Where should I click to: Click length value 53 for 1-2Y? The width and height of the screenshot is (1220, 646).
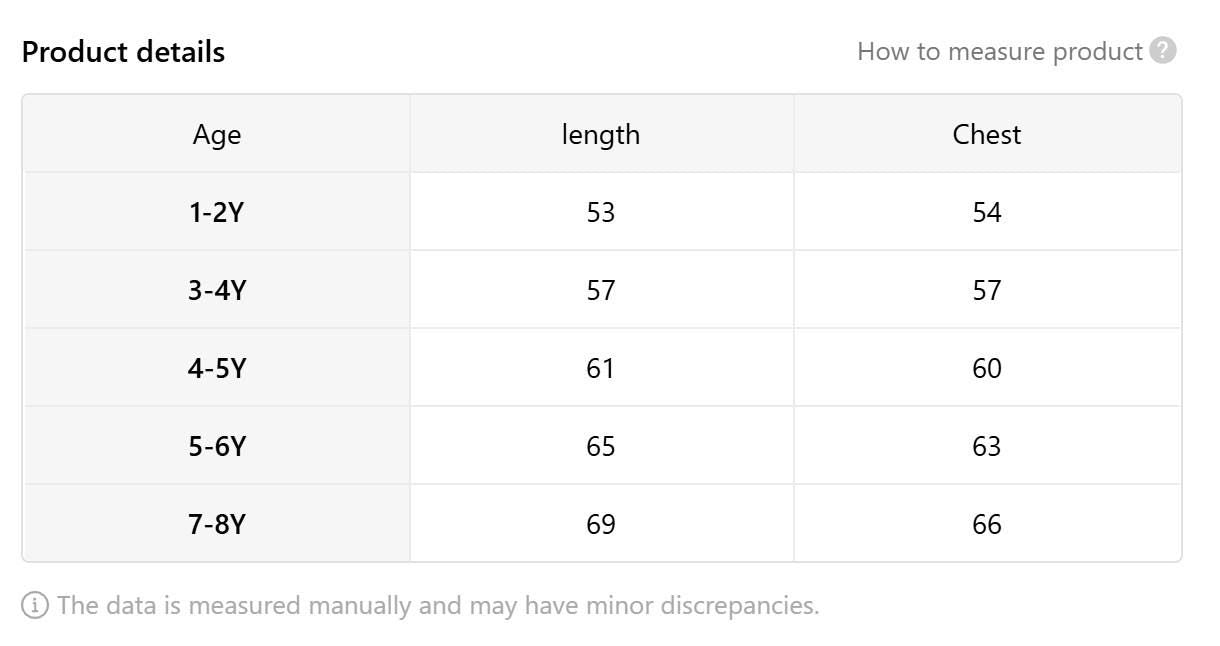[x=601, y=212]
